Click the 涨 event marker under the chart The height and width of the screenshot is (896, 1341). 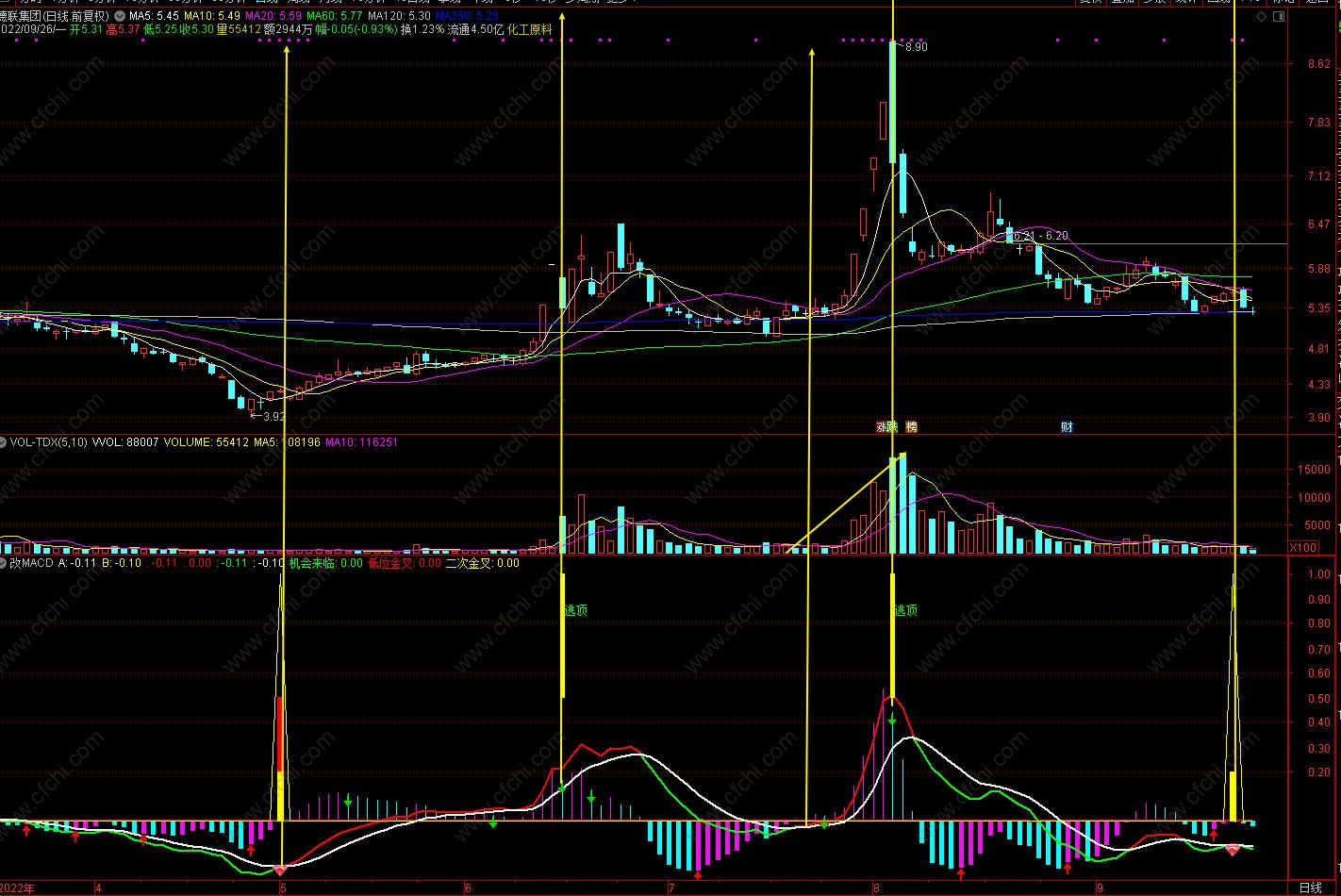point(882,427)
